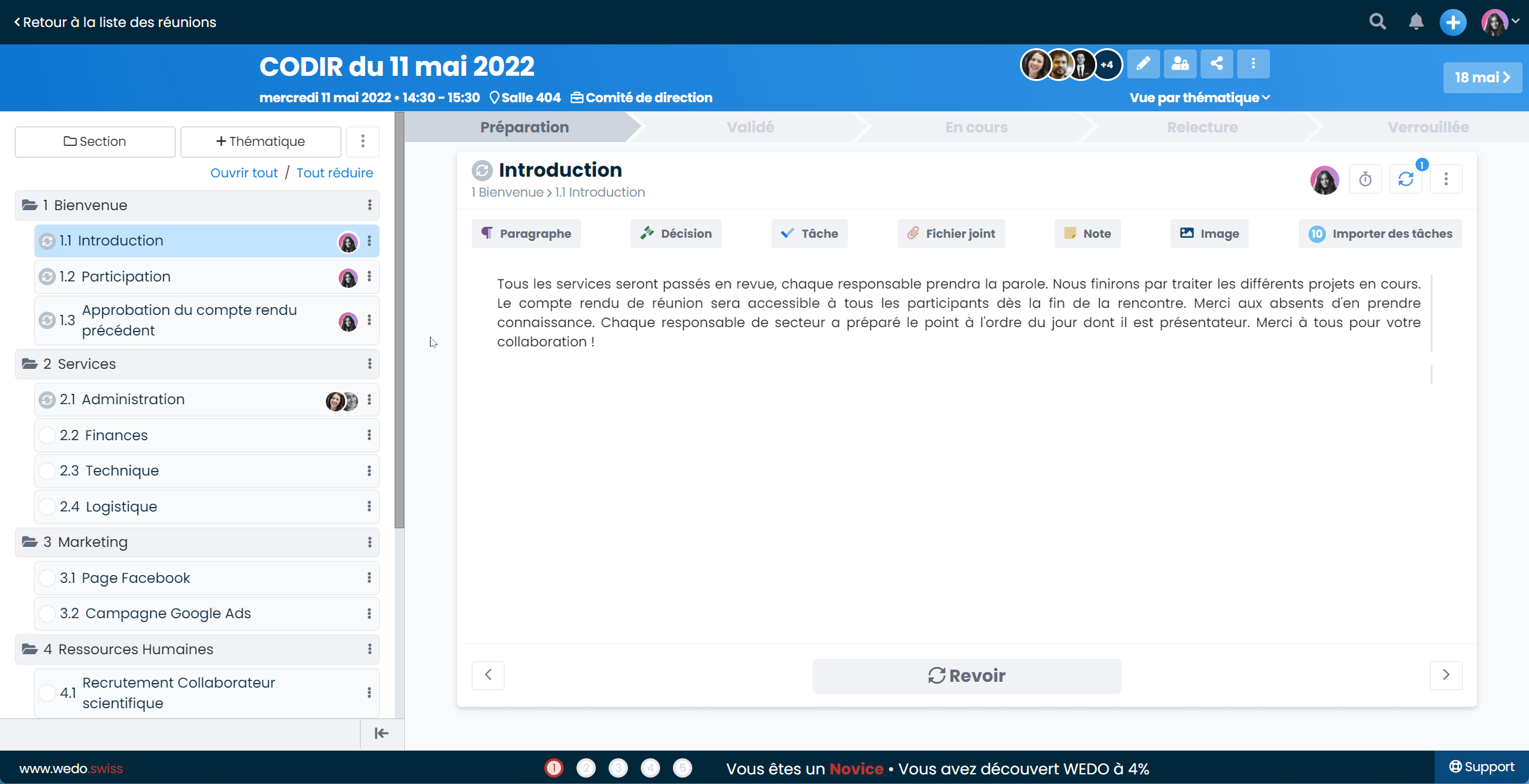Click onboarding progress step 2 circle
Image resolution: width=1529 pixels, height=784 pixels.
586,768
